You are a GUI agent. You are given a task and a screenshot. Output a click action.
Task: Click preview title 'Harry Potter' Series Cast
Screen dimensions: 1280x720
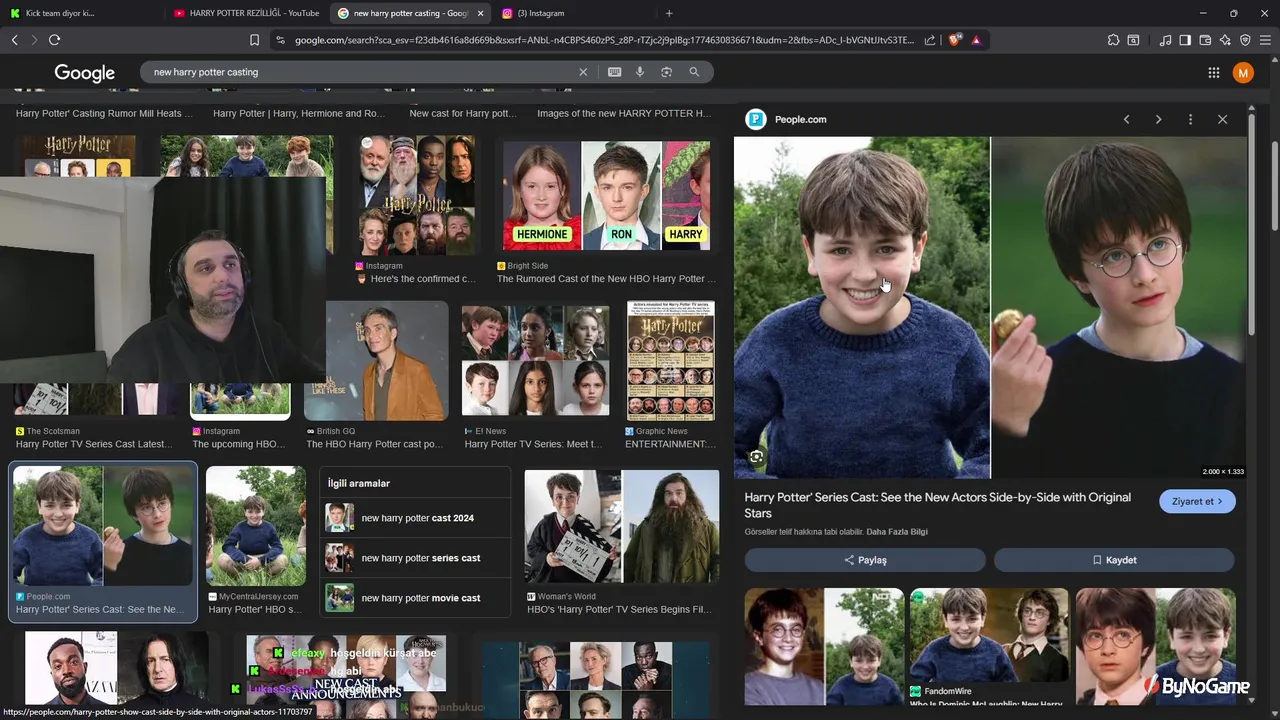[x=937, y=505]
